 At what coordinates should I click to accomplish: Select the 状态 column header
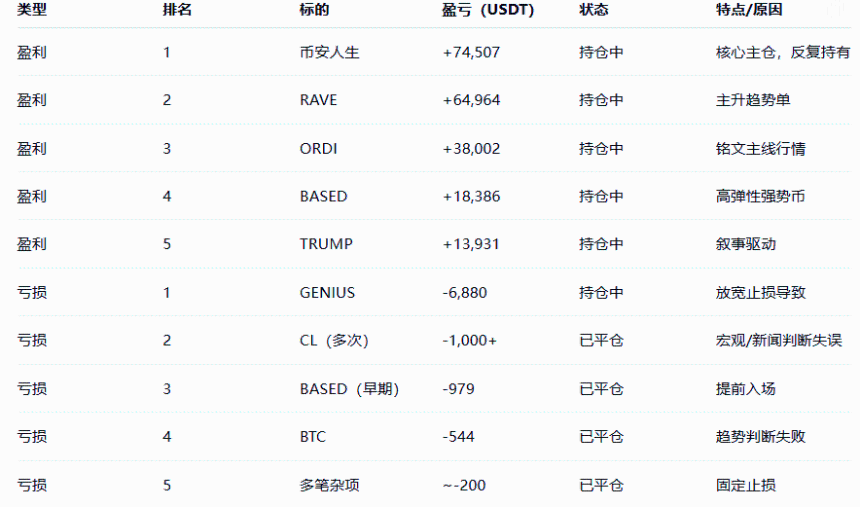[593, 11]
